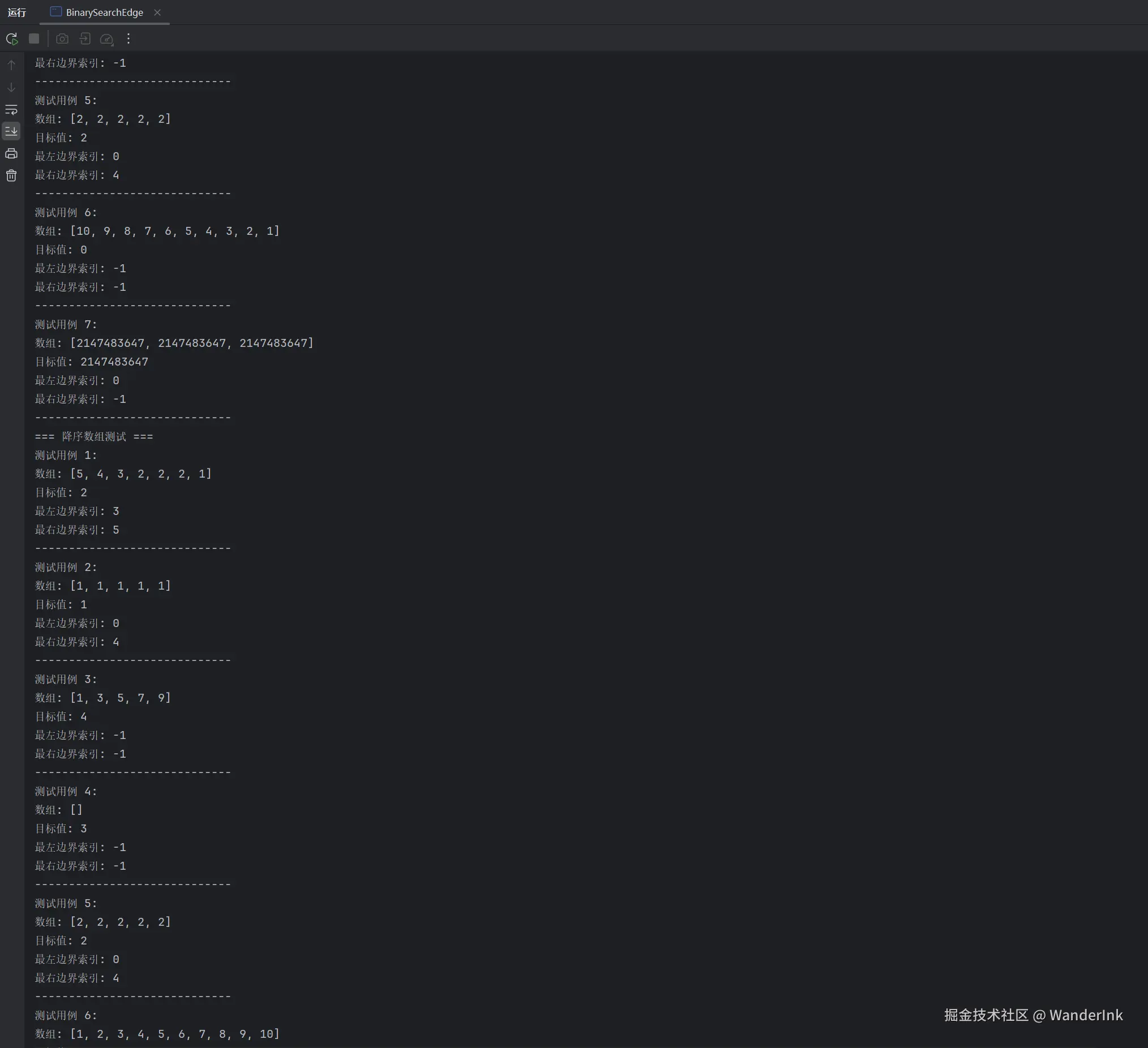Print the console output
1148x1048 pixels.
click(11, 153)
